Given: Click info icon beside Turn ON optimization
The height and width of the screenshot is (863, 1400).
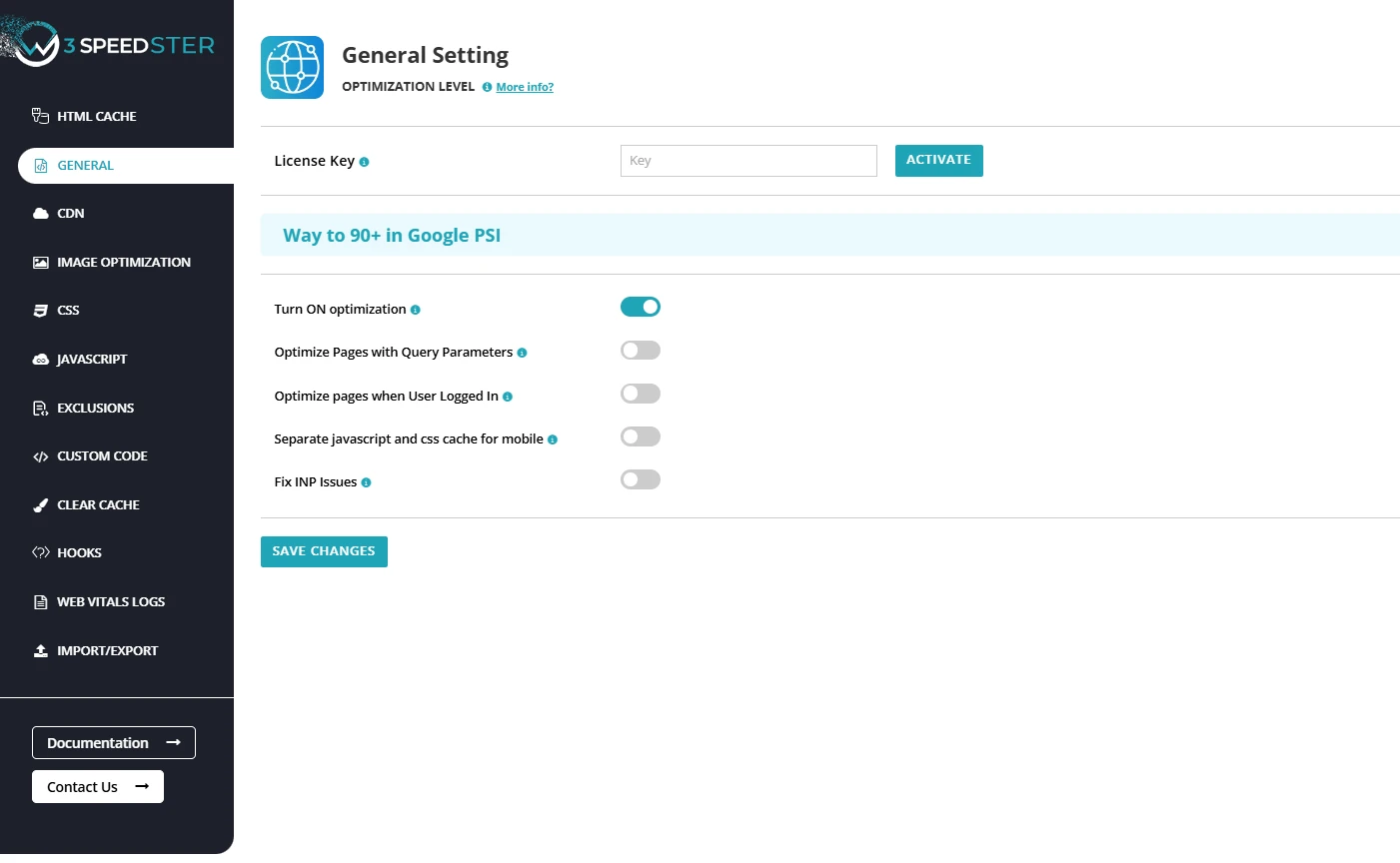Looking at the screenshot, I should 416,310.
